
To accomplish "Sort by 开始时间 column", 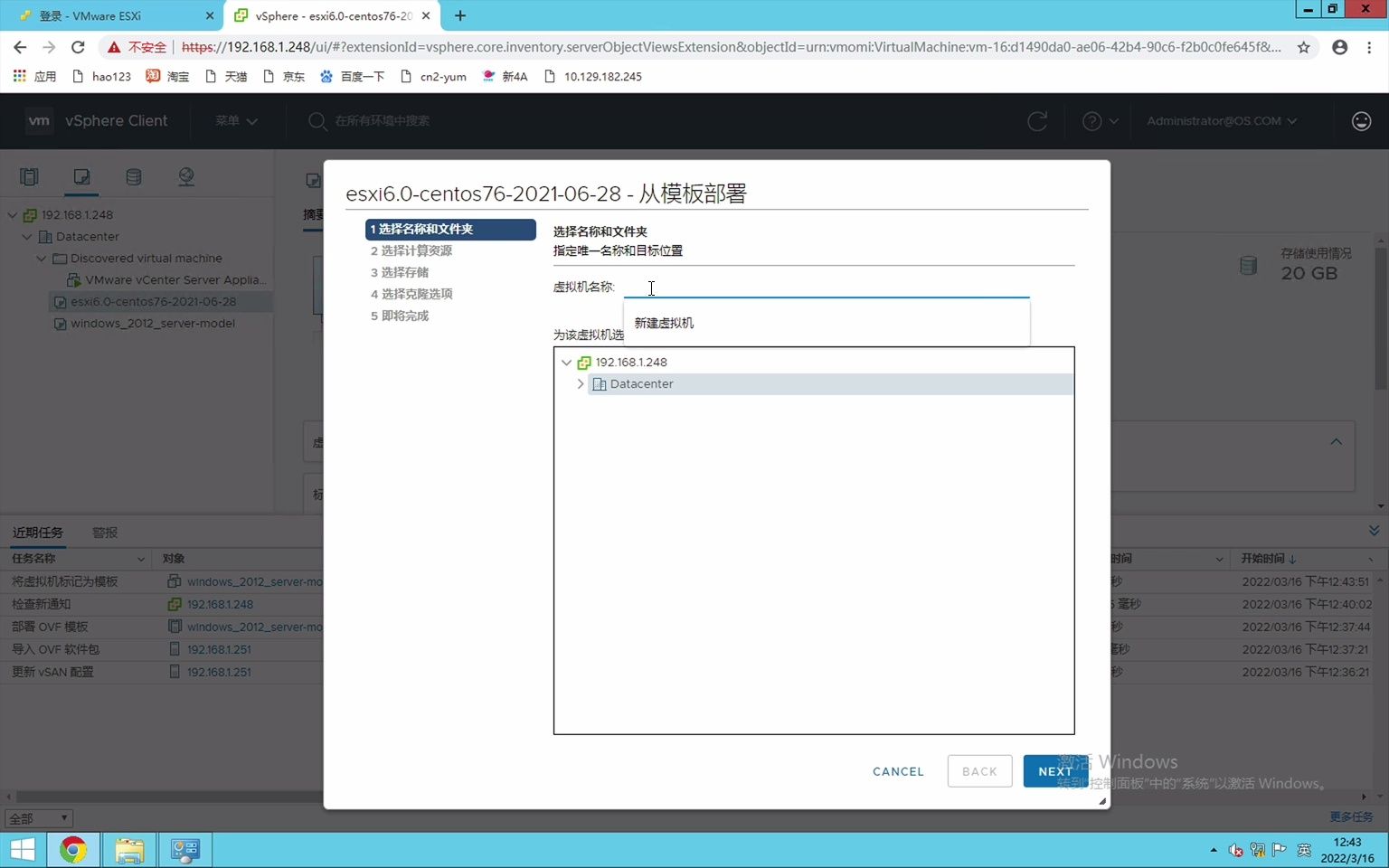I will click(x=1268, y=559).
